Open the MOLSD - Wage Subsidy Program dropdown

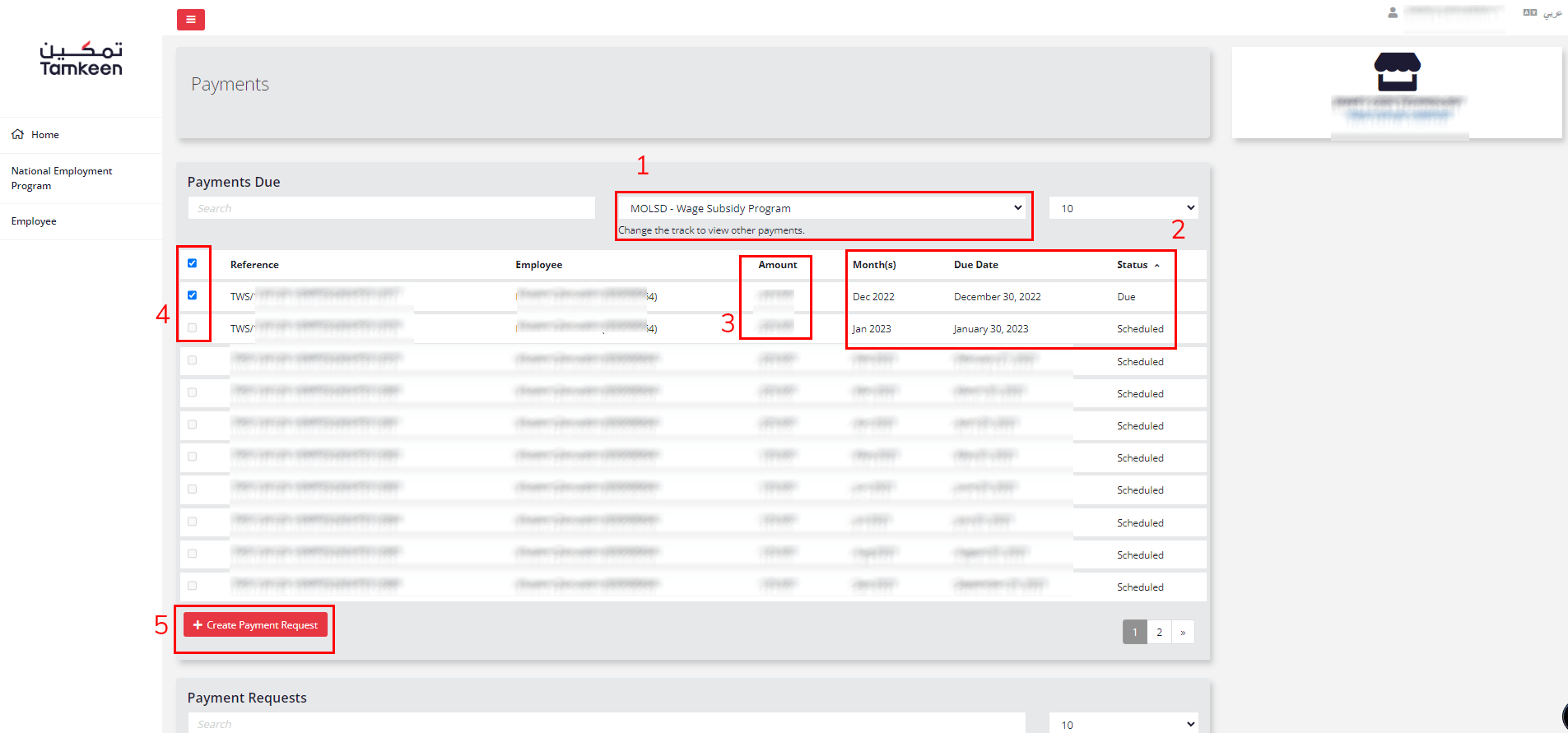point(824,208)
